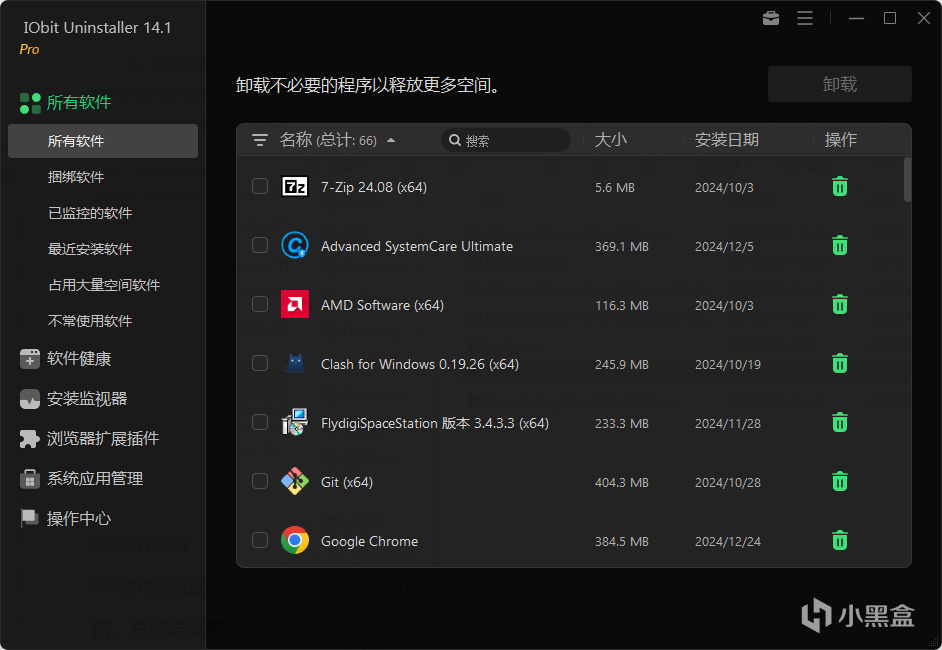942x650 pixels.
Task: Click the 浏览器扩展插件 puzzle icon
Action: point(29,439)
